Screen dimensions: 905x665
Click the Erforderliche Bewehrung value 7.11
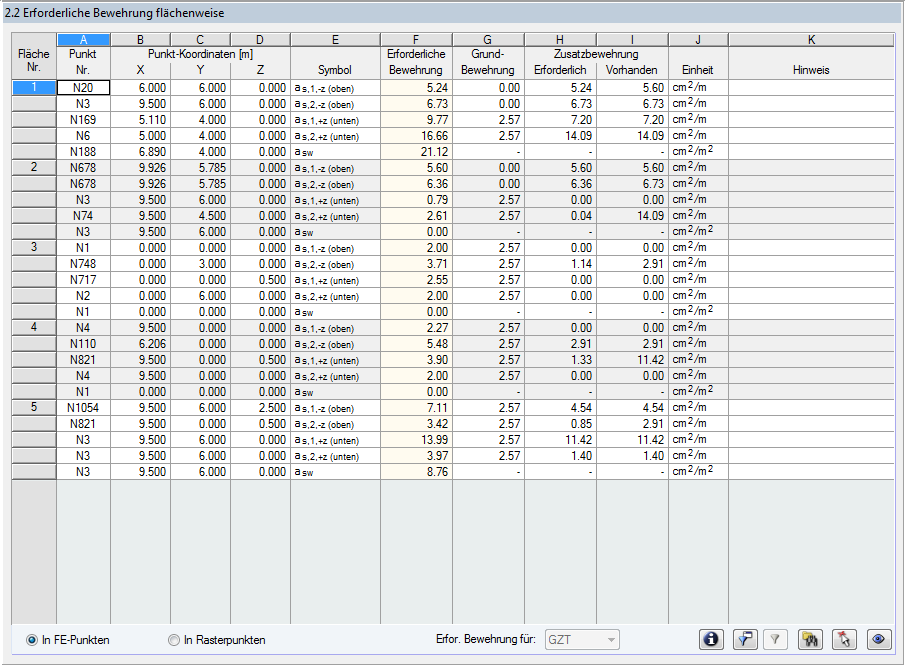click(x=416, y=408)
